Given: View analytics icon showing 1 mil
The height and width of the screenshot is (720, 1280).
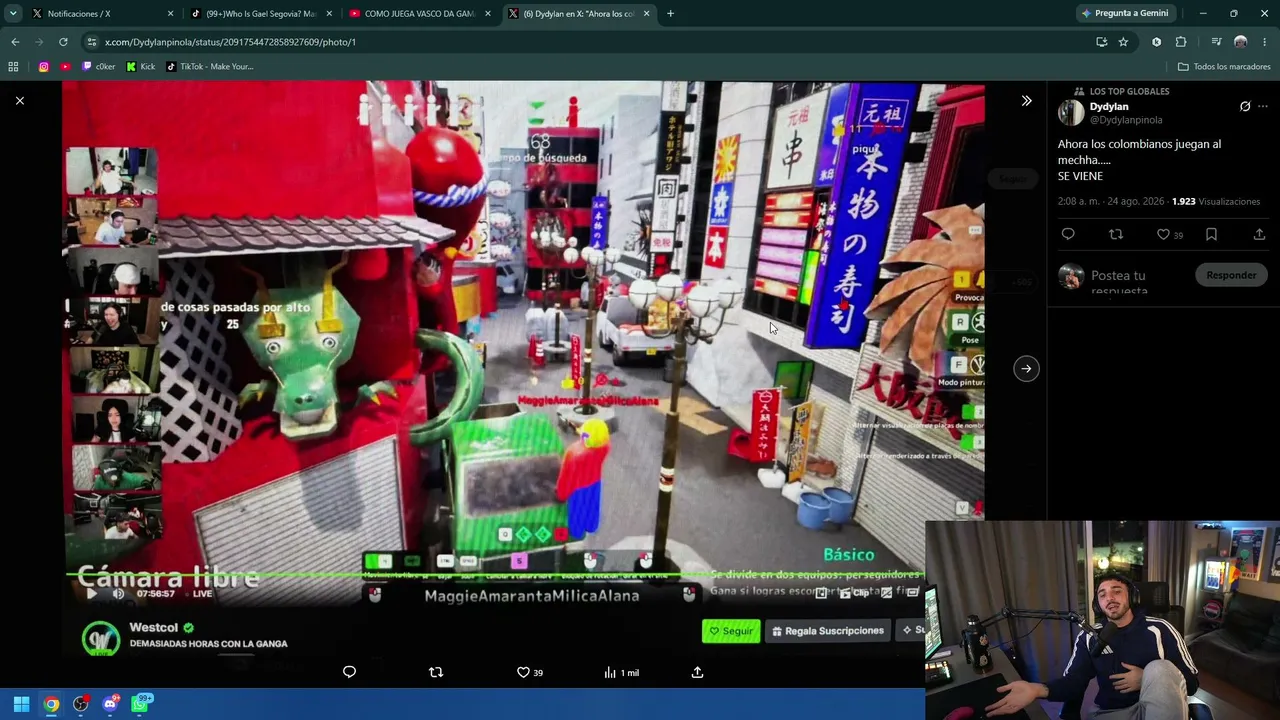Looking at the screenshot, I should coord(621,672).
